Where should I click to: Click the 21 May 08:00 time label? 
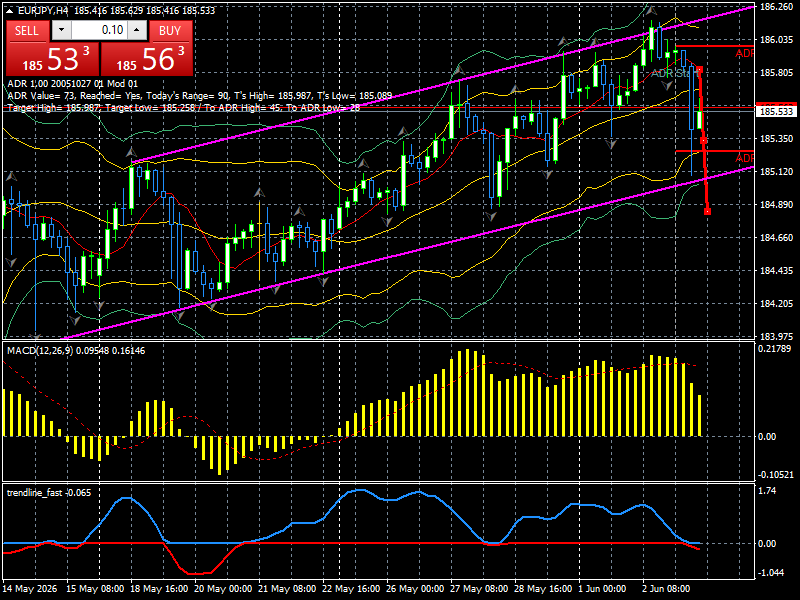coord(287,588)
